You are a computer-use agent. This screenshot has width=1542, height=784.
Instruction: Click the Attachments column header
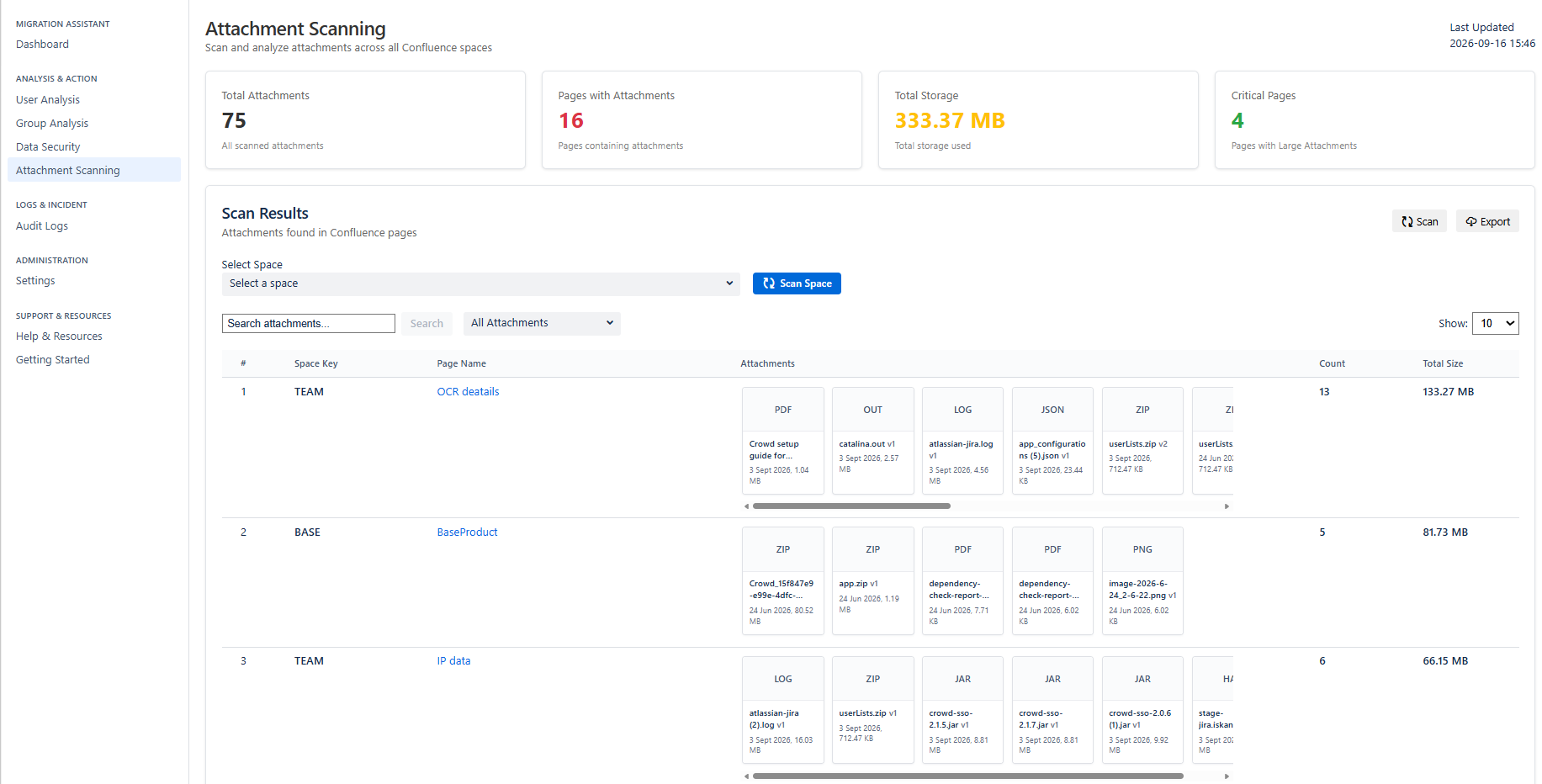point(767,364)
